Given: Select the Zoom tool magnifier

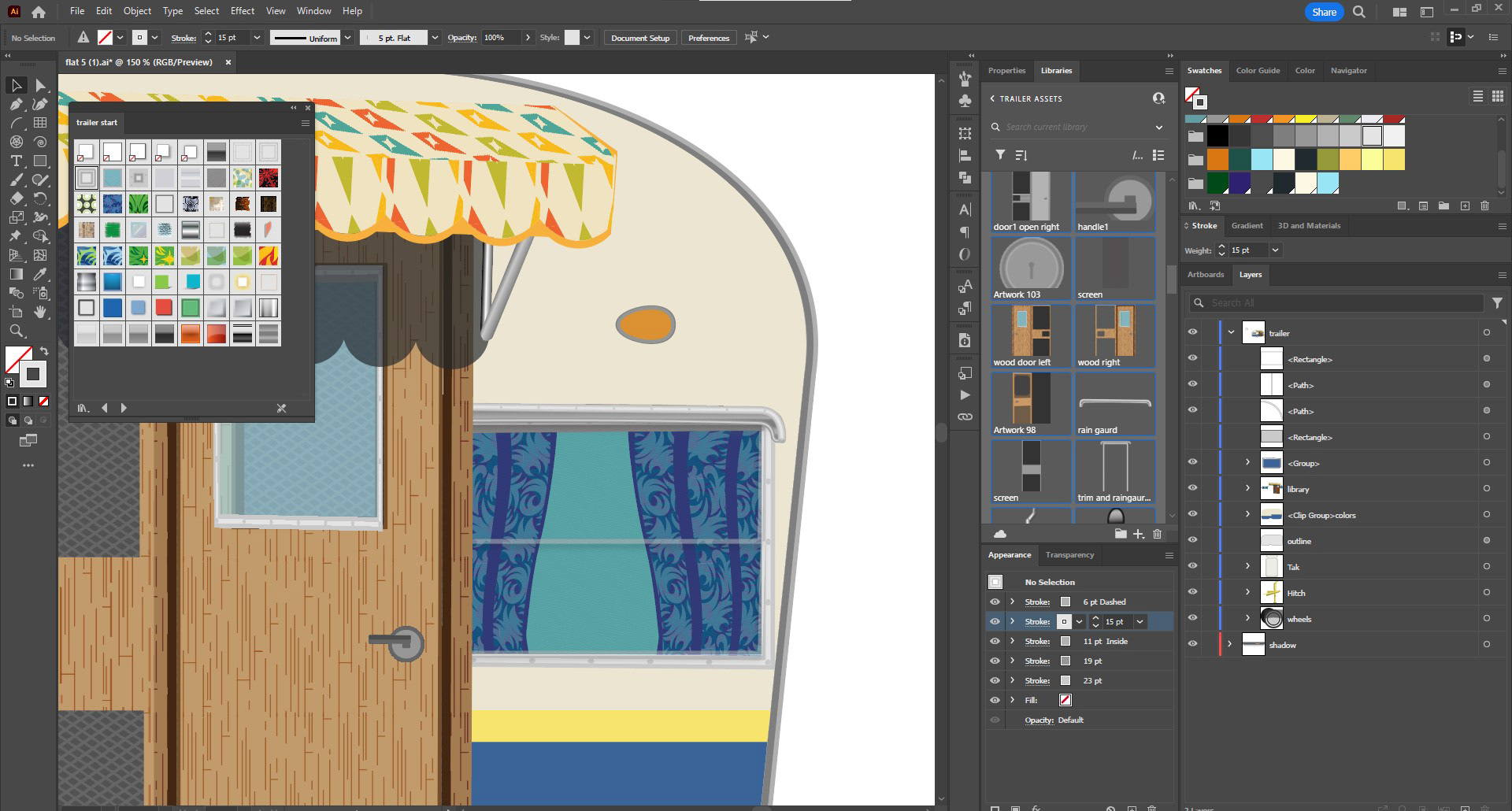Looking at the screenshot, I should click(x=17, y=331).
